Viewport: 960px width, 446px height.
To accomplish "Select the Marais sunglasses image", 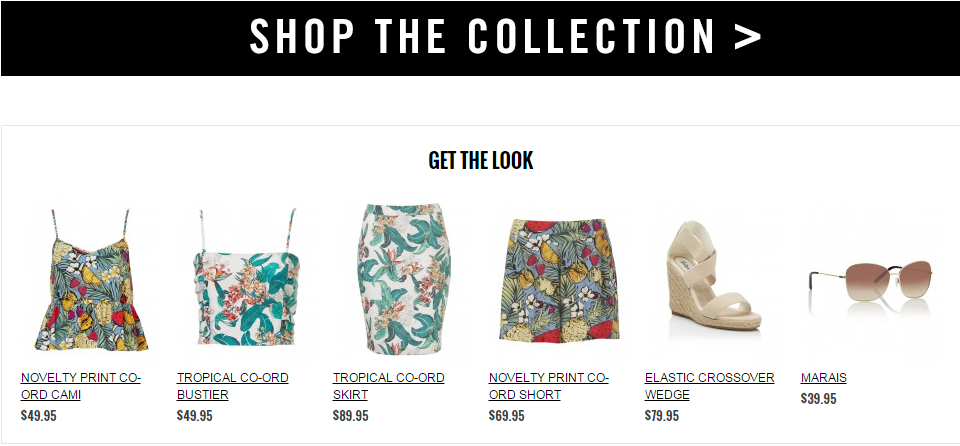I will 871,280.
